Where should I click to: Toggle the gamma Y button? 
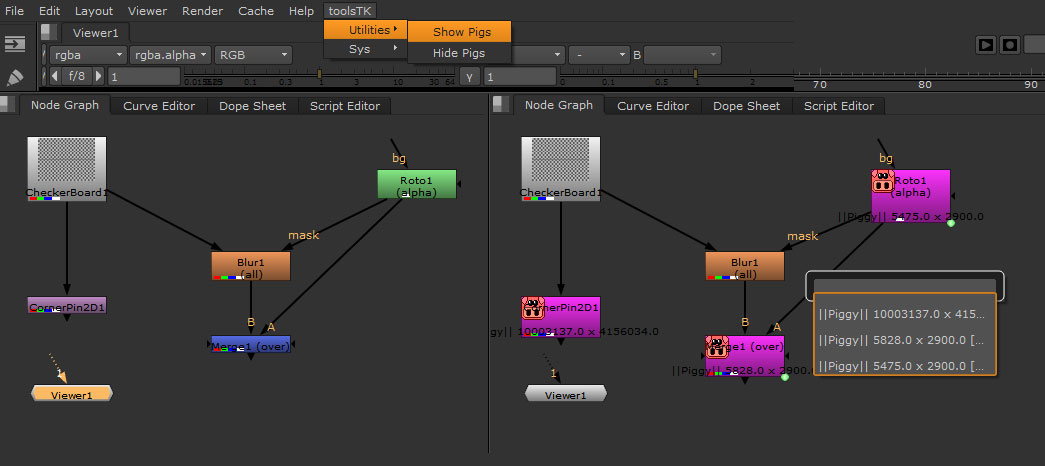click(471, 77)
